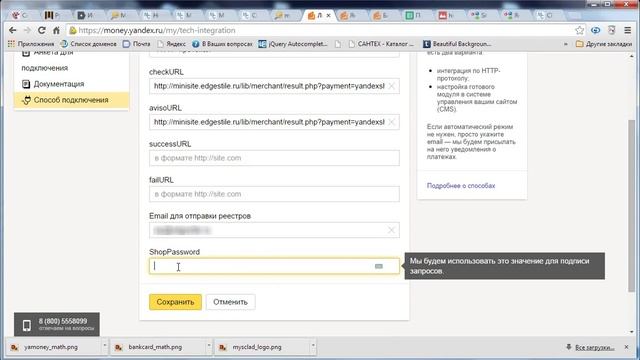The width and height of the screenshot is (640, 360).
Task: Bookmark this page with the star icon
Action: (580, 30)
